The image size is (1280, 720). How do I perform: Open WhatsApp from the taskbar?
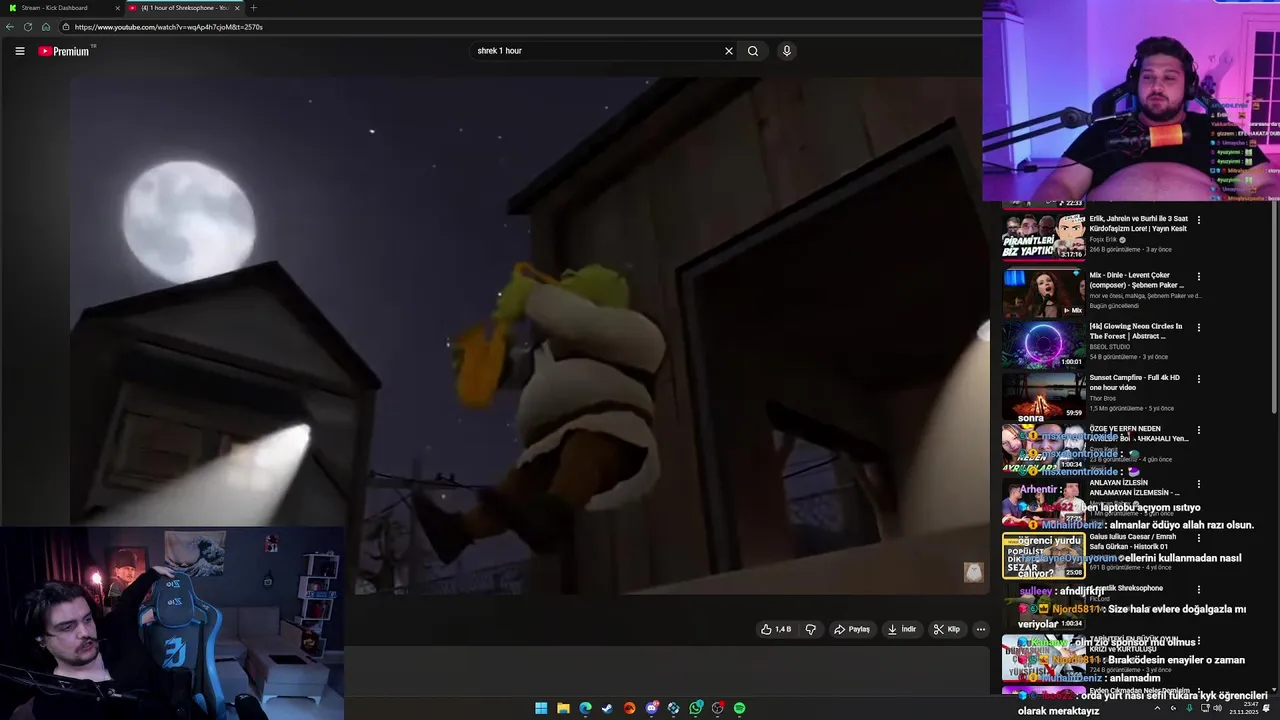[x=695, y=708]
